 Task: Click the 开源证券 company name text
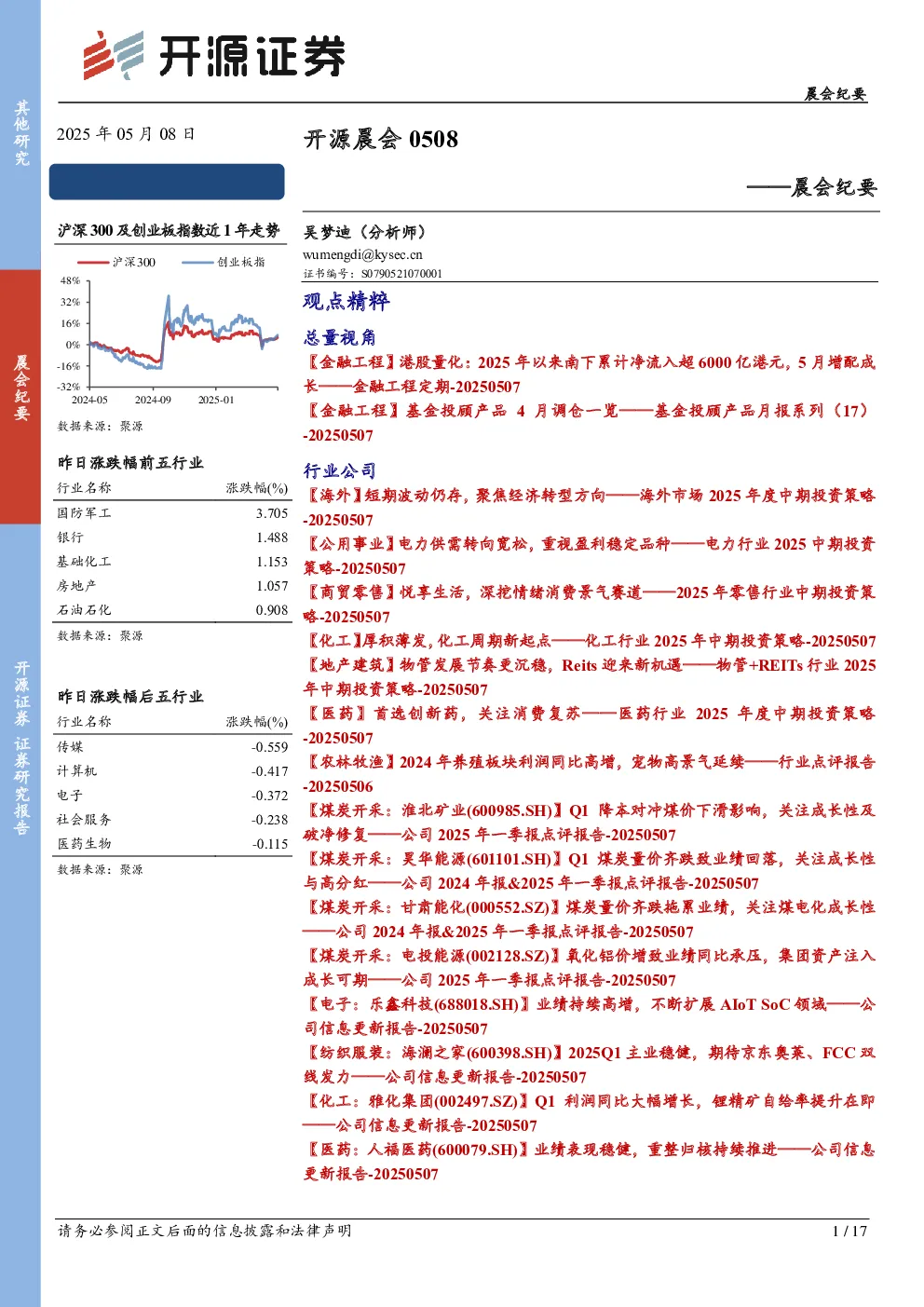(x=251, y=56)
